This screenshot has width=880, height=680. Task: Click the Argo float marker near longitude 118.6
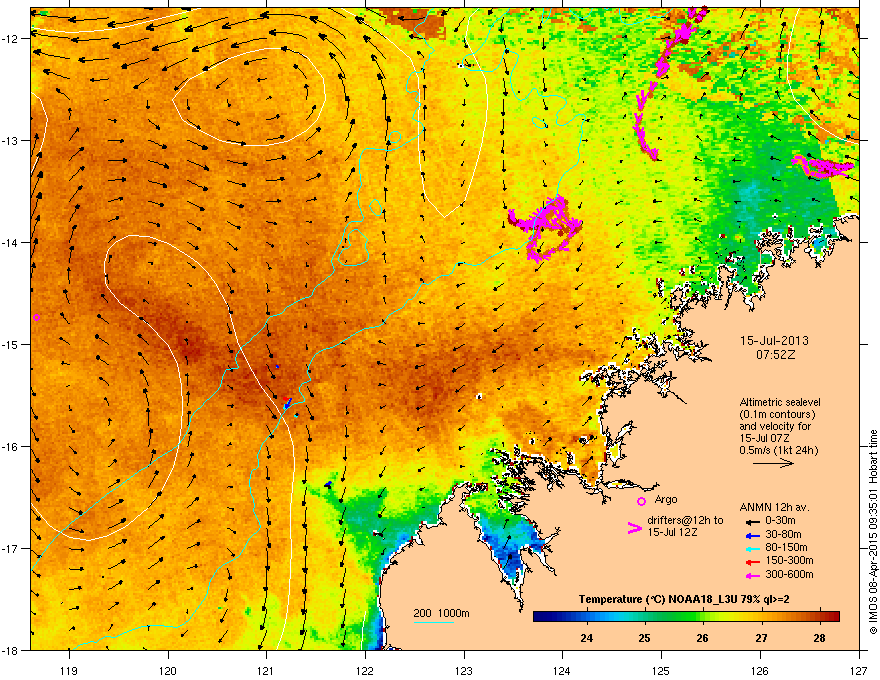click(36, 318)
